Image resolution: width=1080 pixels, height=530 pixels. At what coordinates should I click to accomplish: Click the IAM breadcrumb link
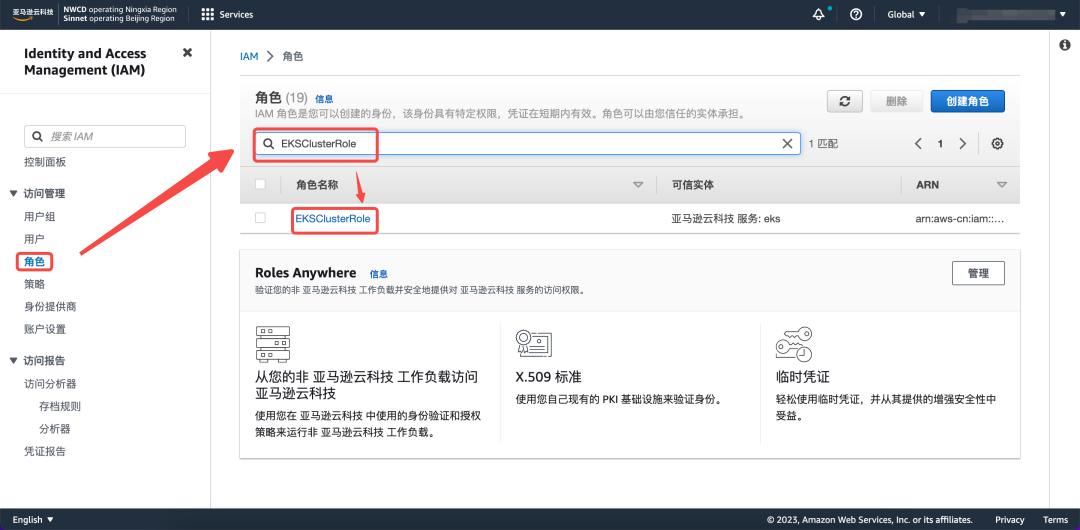pos(249,57)
